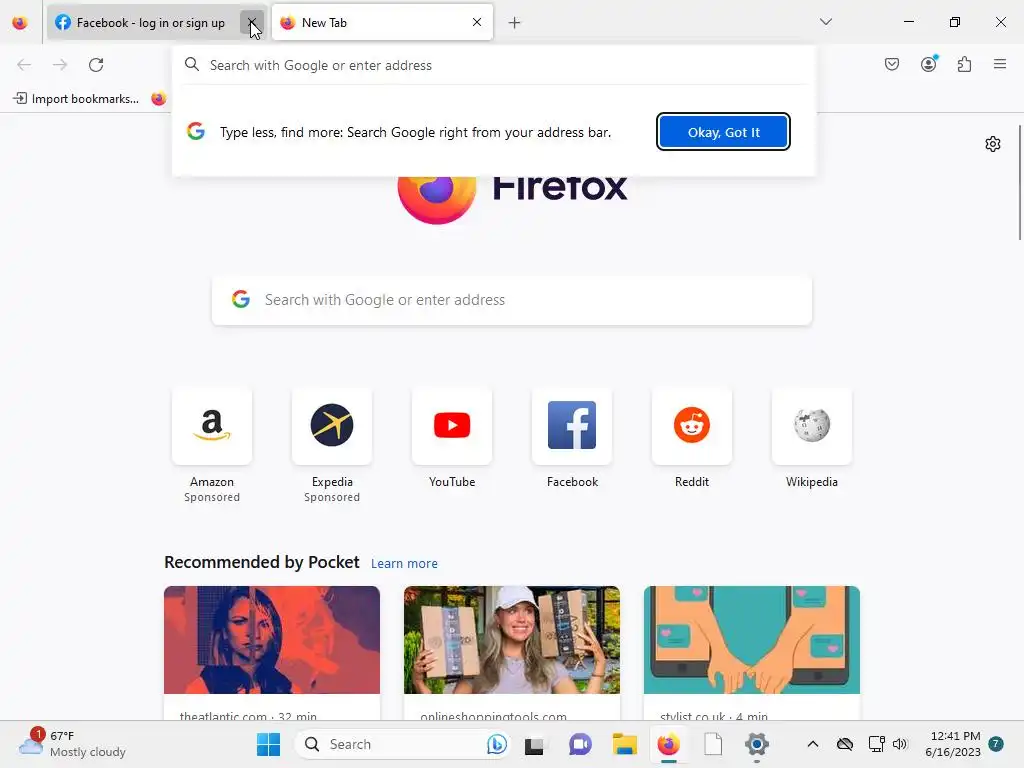Click the page vertical scrollbar

(1020, 183)
